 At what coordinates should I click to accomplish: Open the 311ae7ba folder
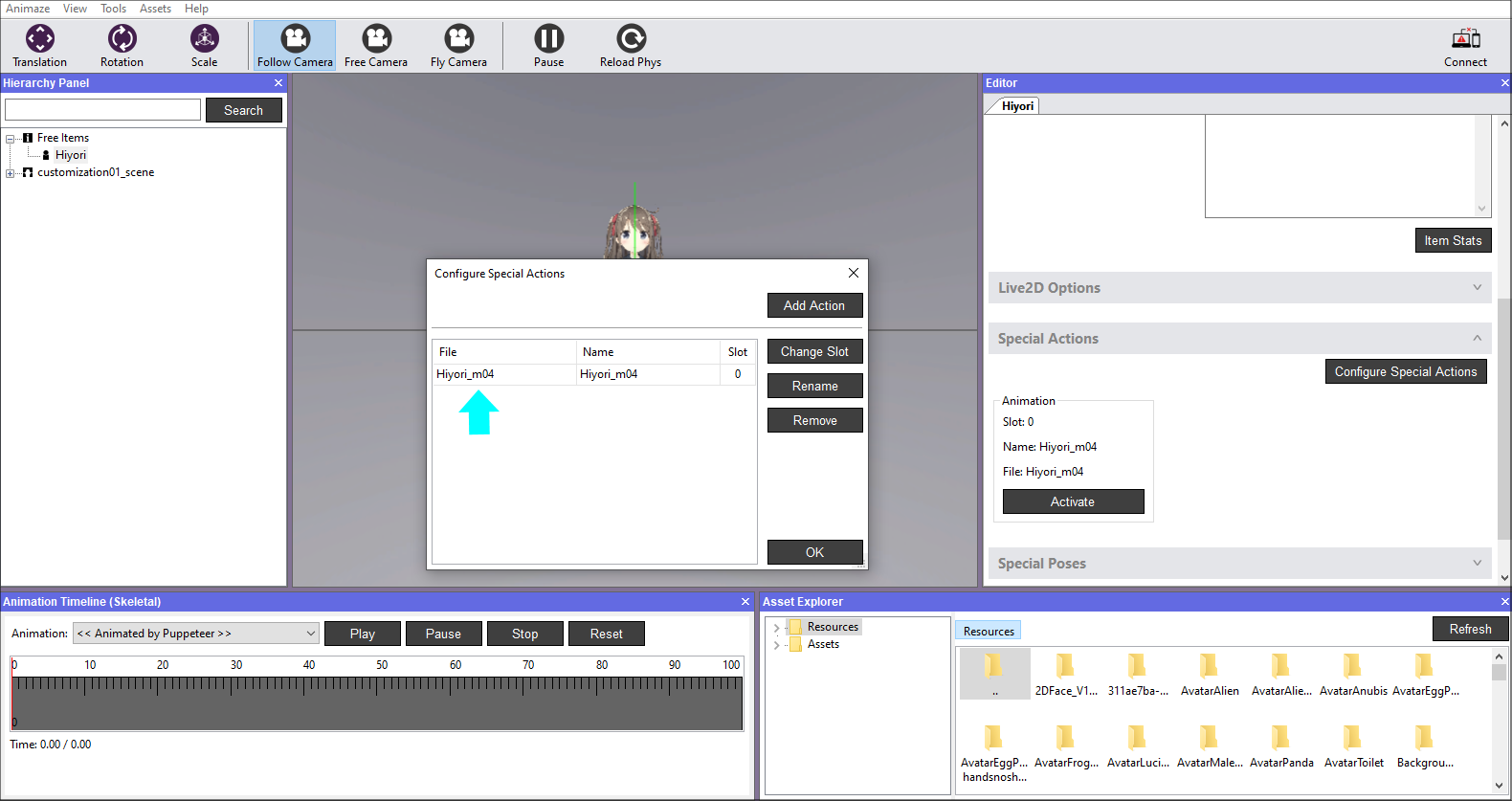[x=1138, y=674]
